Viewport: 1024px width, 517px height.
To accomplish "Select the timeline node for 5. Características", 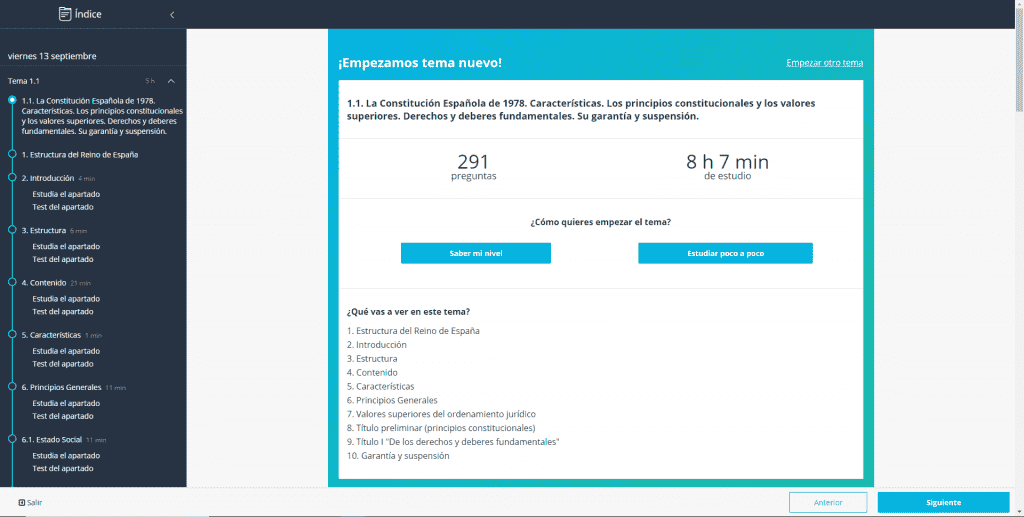I will (12, 334).
